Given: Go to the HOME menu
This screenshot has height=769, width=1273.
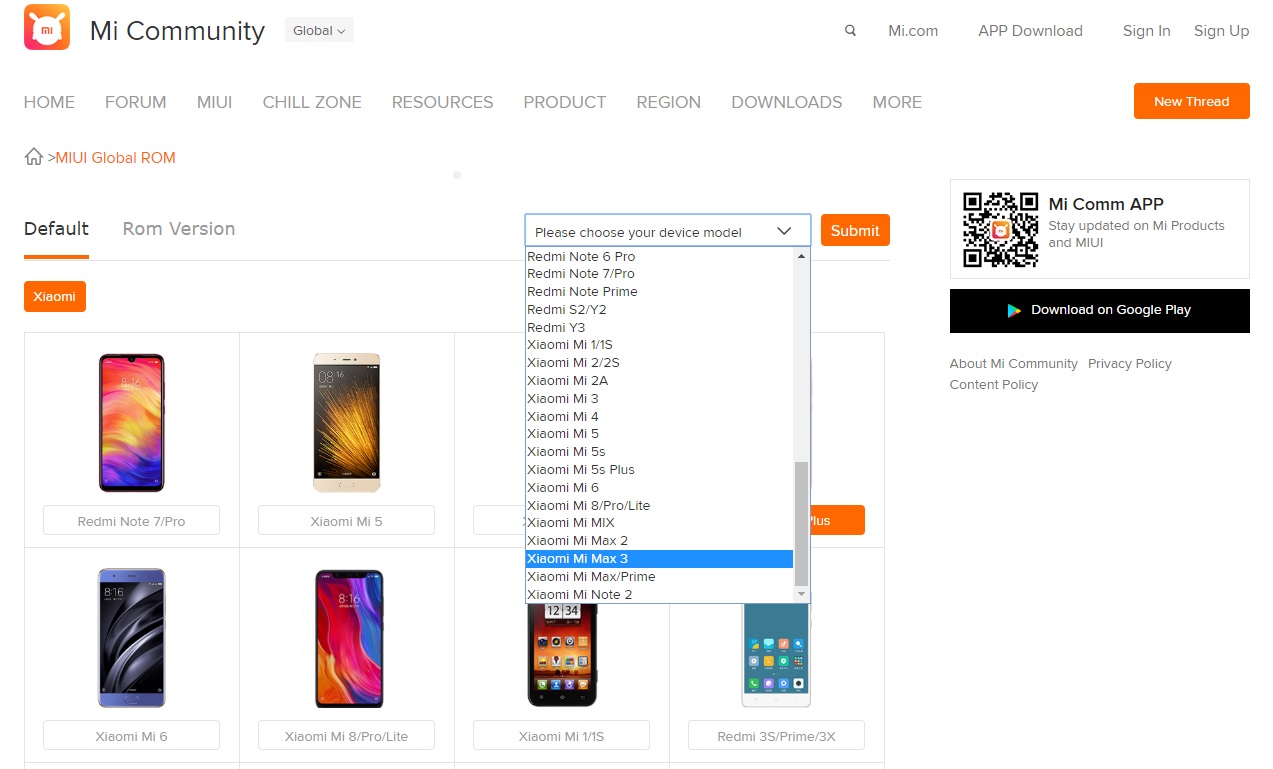Looking at the screenshot, I should [x=49, y=102].
